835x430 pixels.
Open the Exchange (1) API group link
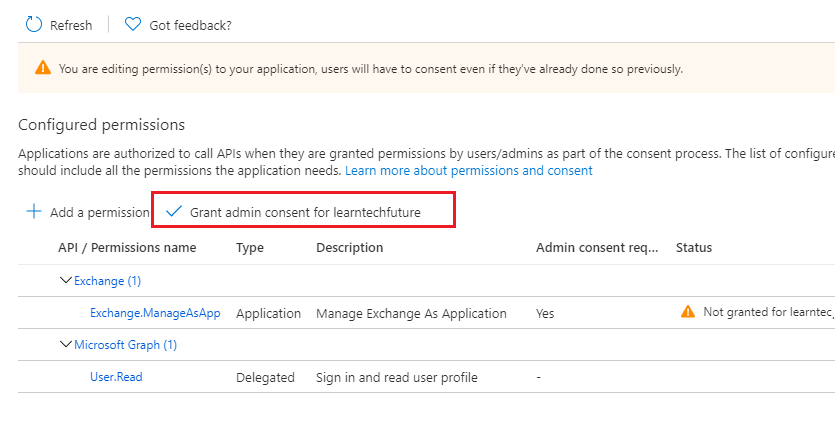[x=107, y=281]
